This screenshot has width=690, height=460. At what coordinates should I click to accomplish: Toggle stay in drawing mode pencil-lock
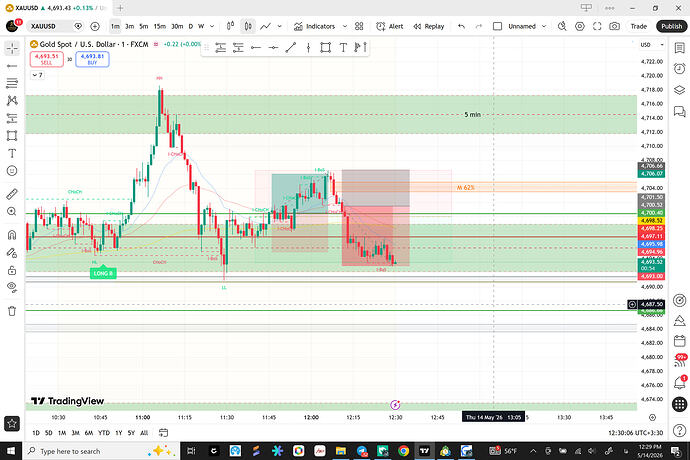(x=12, y=253)
